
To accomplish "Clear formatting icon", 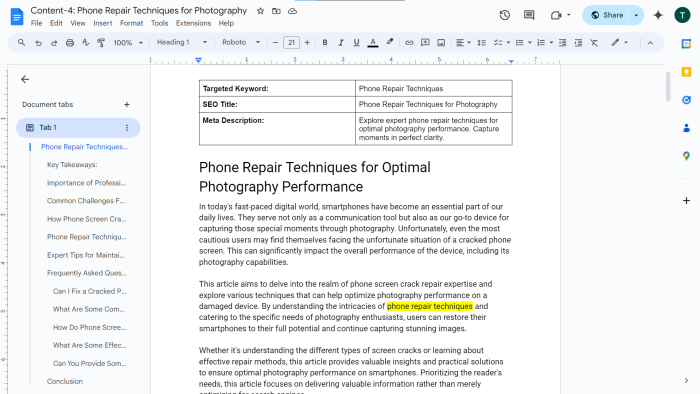I will 594,42.
